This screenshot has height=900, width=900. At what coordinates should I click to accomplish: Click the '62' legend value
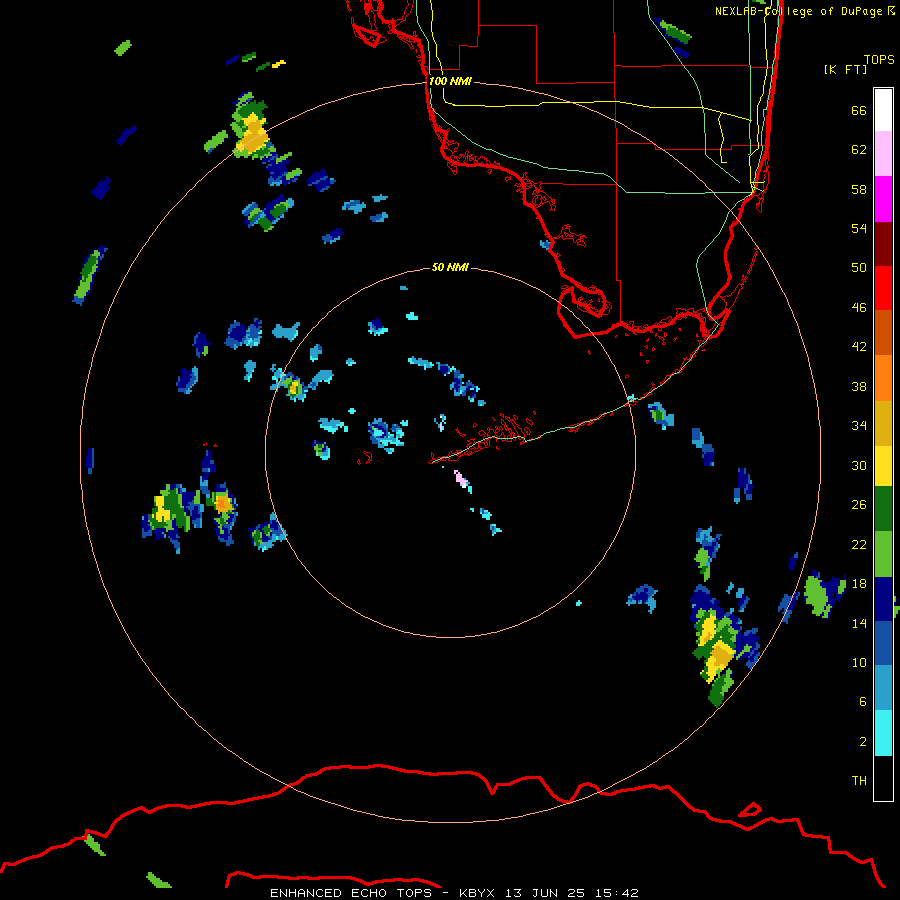tap(859, 149)
